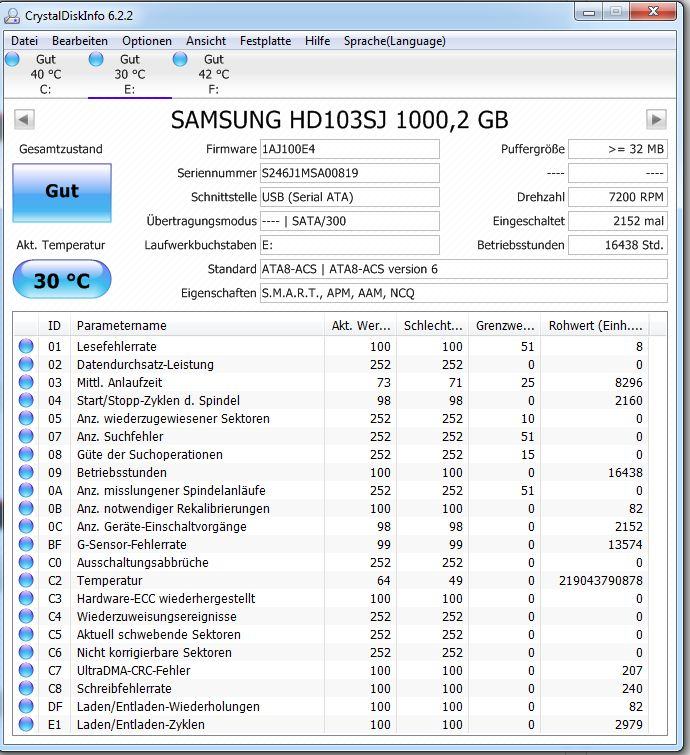Go to next disk with right arrow
Image resolution: width=690 pixels, height=755 pixels.
[x=656, y=119]
